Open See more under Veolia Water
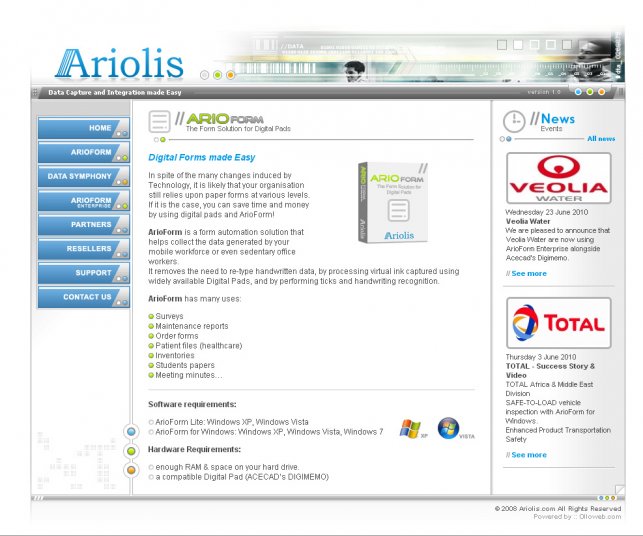This screenshot has height=536, width=643. 529,274
